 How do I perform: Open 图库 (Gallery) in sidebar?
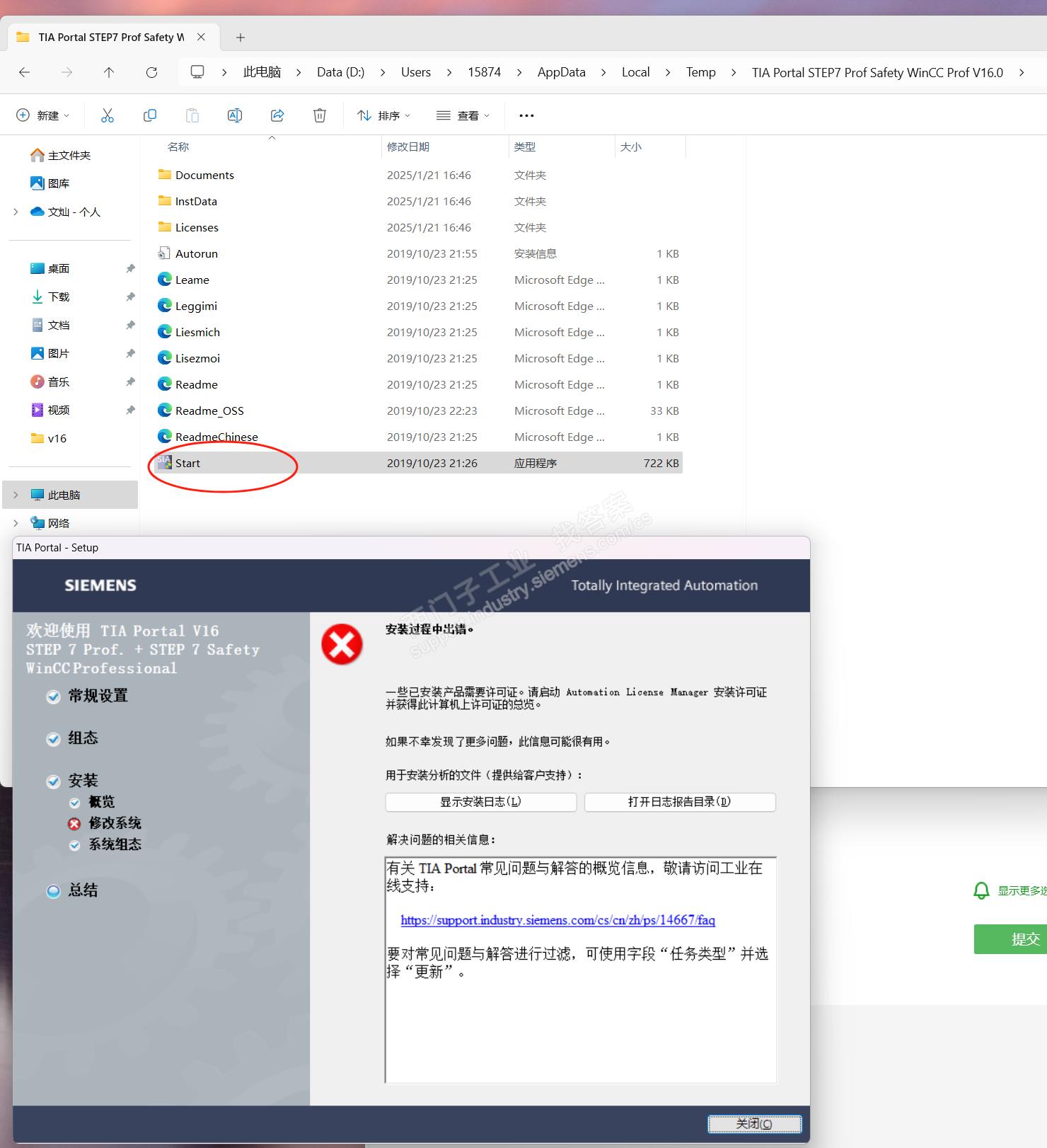click(50, 183)
